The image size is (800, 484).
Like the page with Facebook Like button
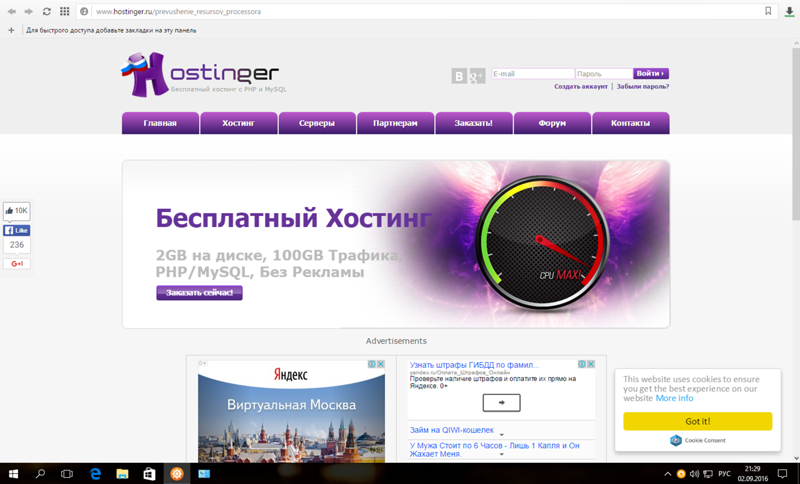17,231
